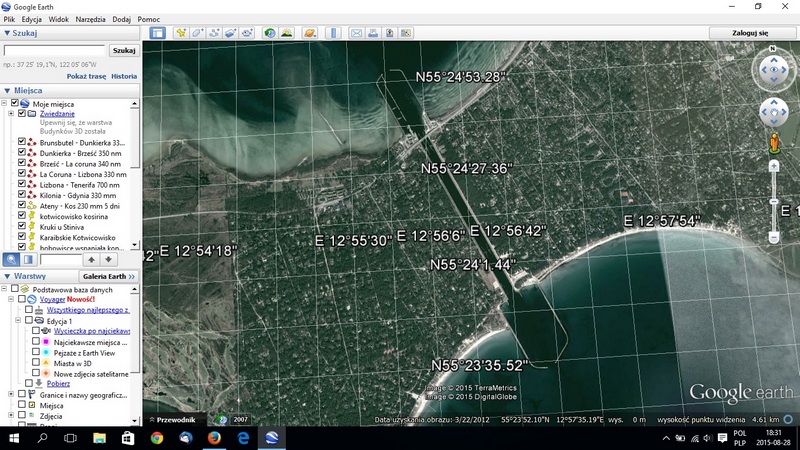Click the Places panel split view button
Viewport: 800px width, 450px height.
tap(28, 259)
